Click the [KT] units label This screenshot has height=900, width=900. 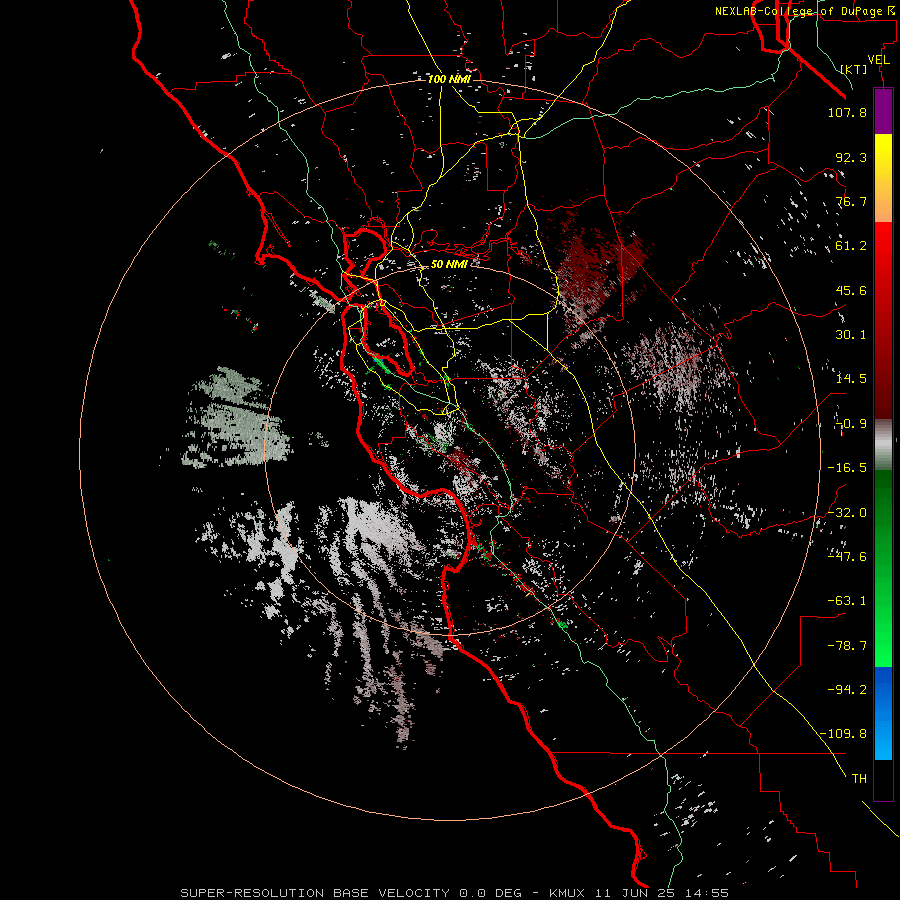(x=854, y=69)
